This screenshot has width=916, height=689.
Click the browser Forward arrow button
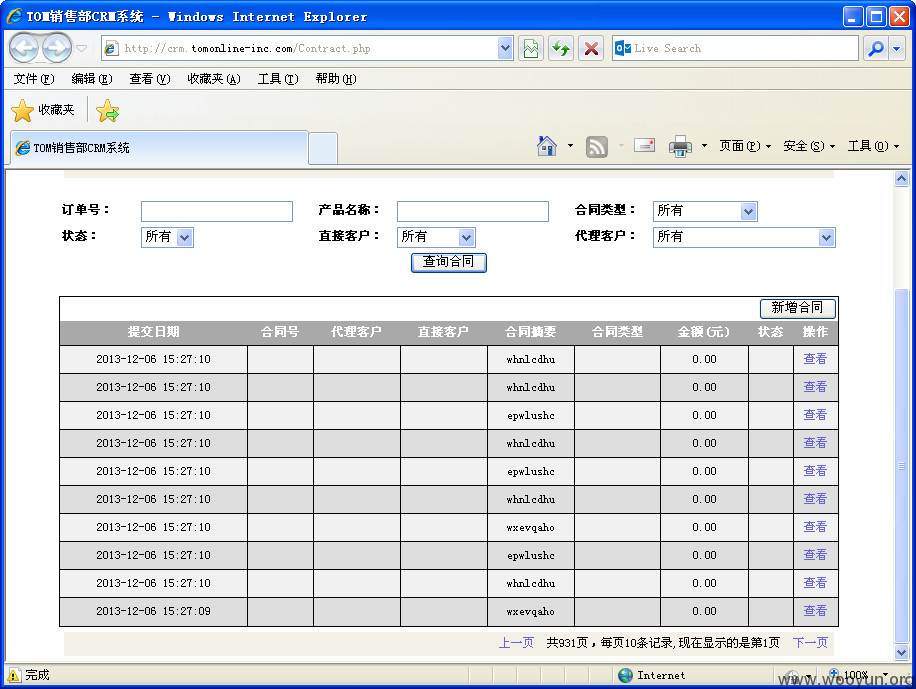57,48
